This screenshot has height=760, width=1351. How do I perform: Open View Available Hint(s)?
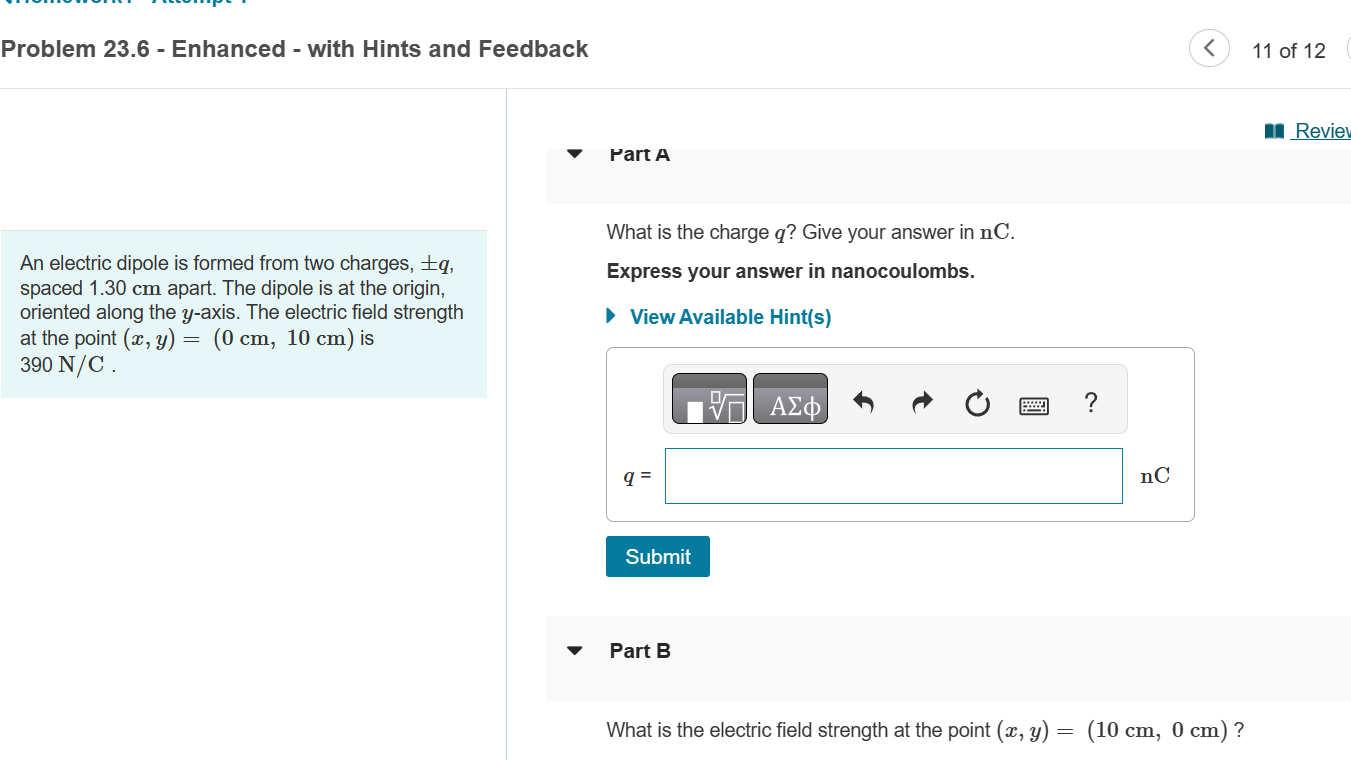pos(729,316)
